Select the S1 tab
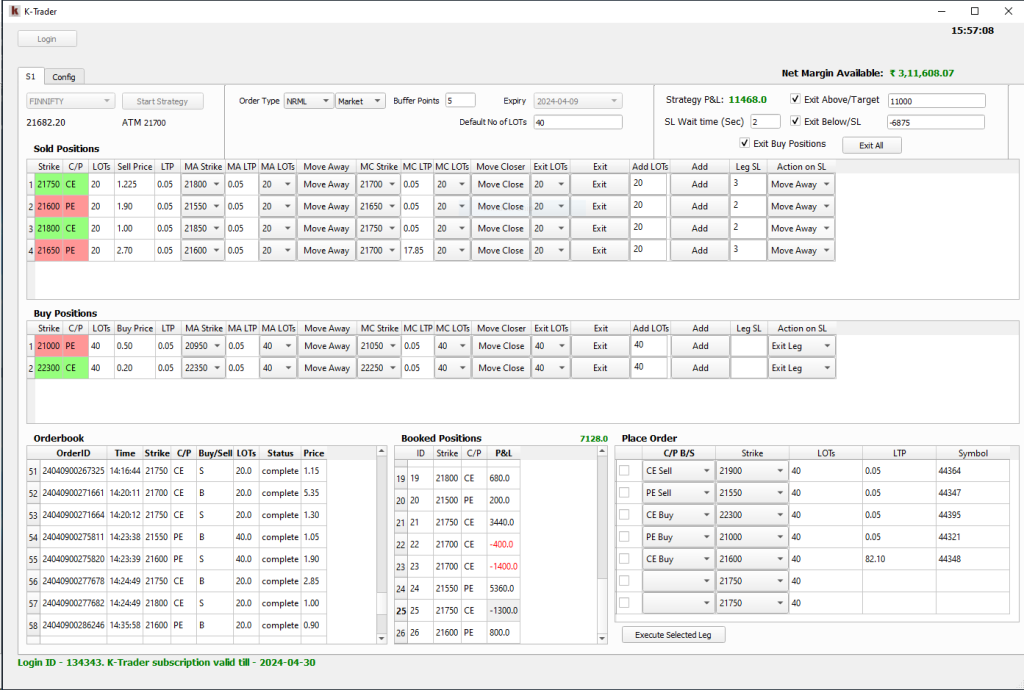Image resolution: width=1024 pixels, height=690 pixels. [30, 76]
